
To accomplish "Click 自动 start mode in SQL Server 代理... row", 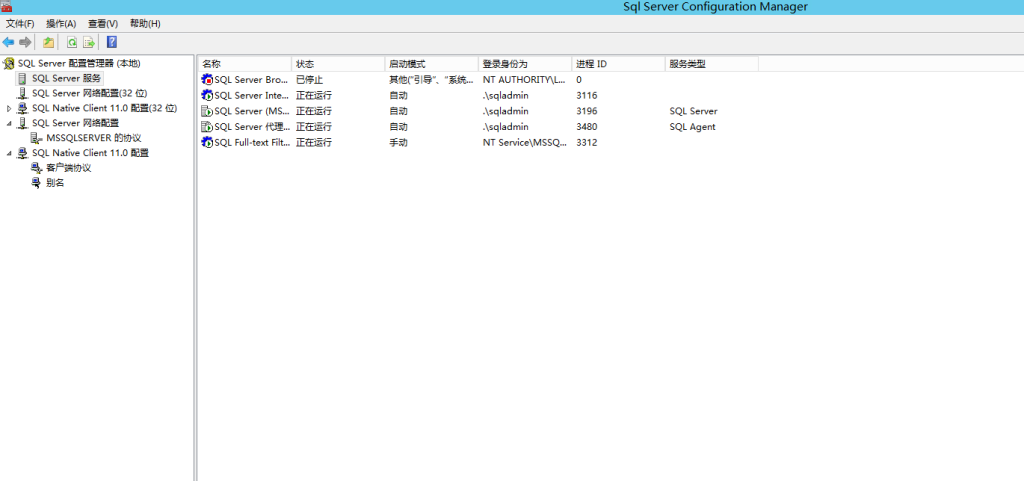I will click(x=398, y=127).
